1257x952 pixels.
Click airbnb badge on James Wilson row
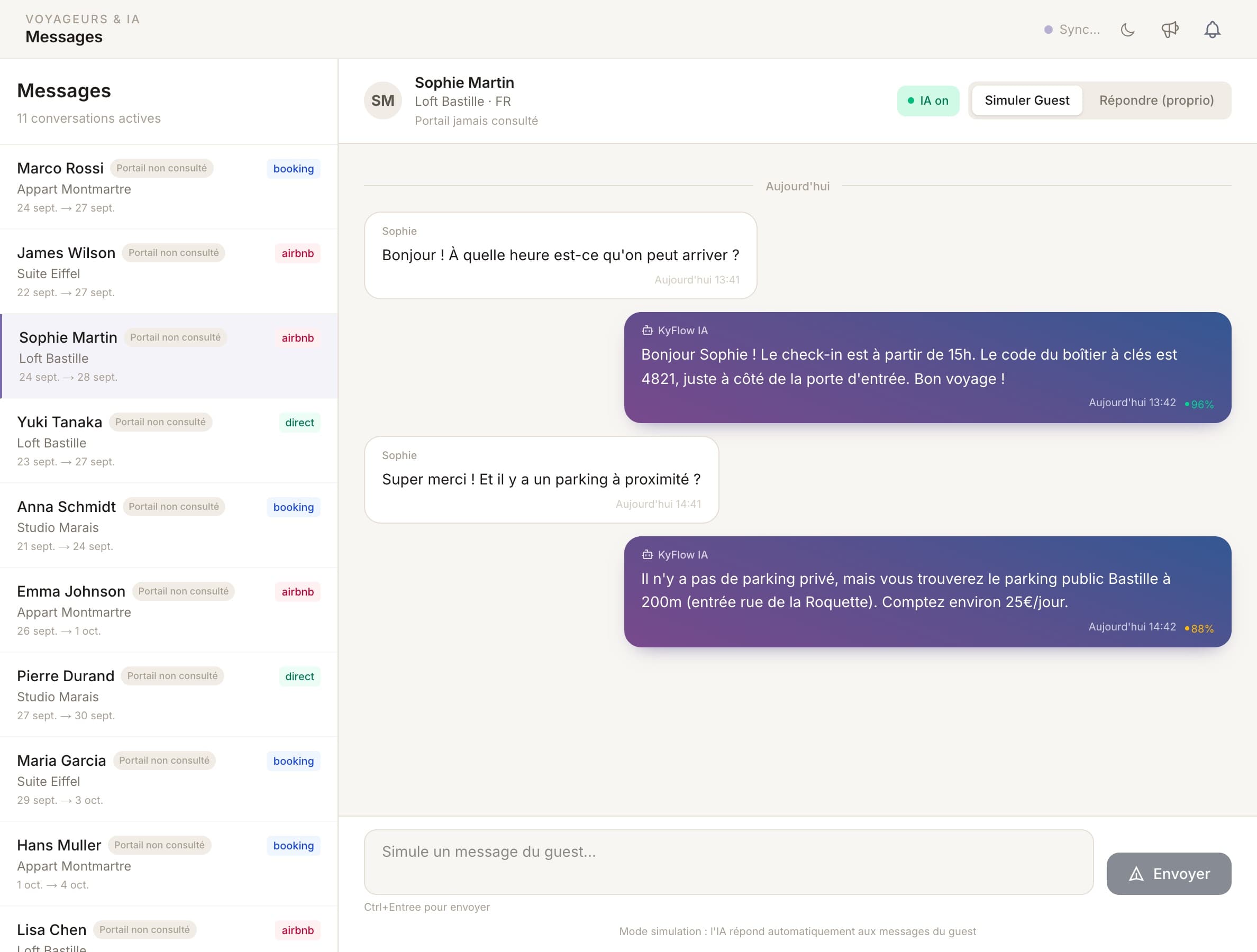coord(297,253)
